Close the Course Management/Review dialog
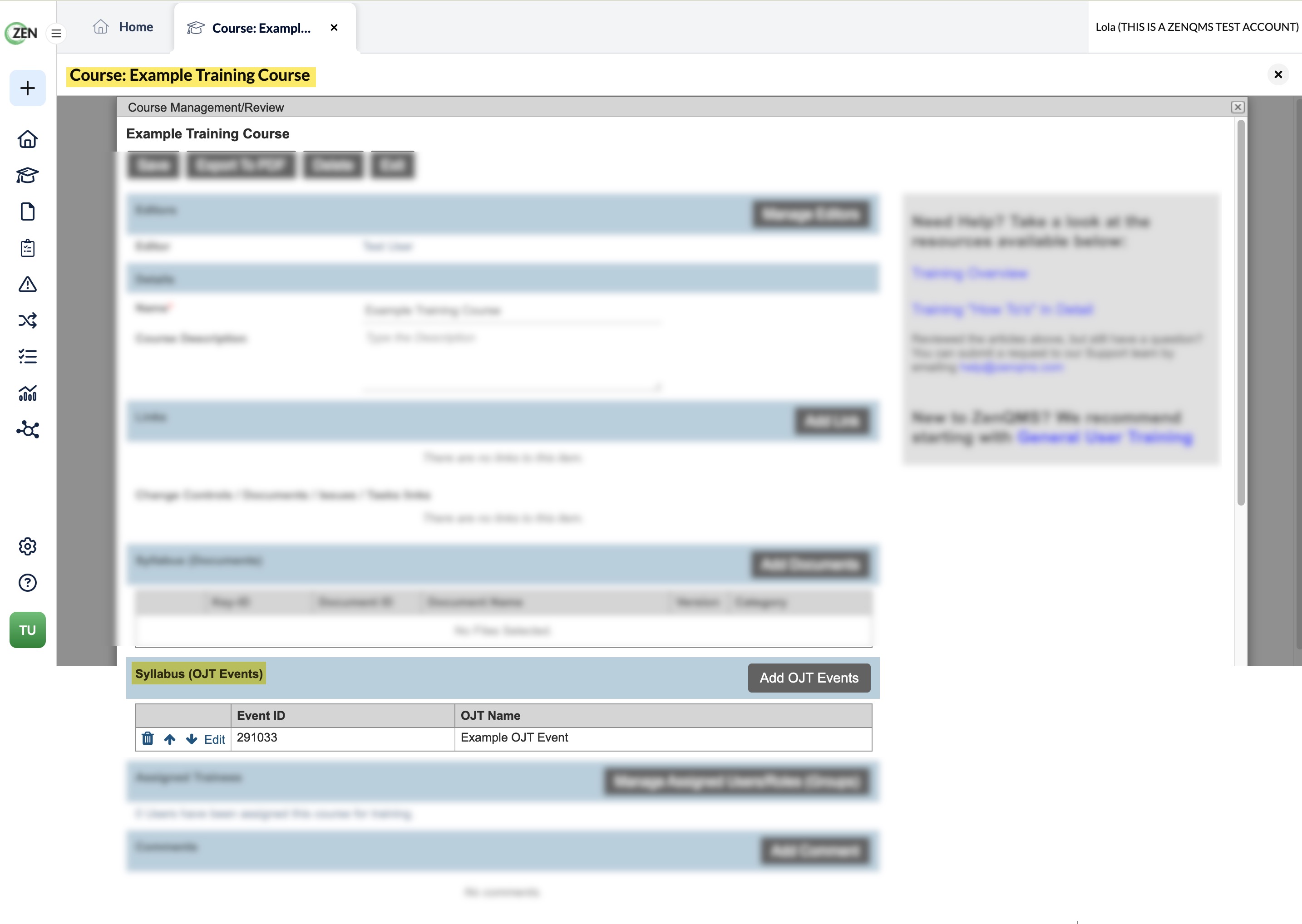This screenshot has height=924, width=1302. tap(1237, 107)
